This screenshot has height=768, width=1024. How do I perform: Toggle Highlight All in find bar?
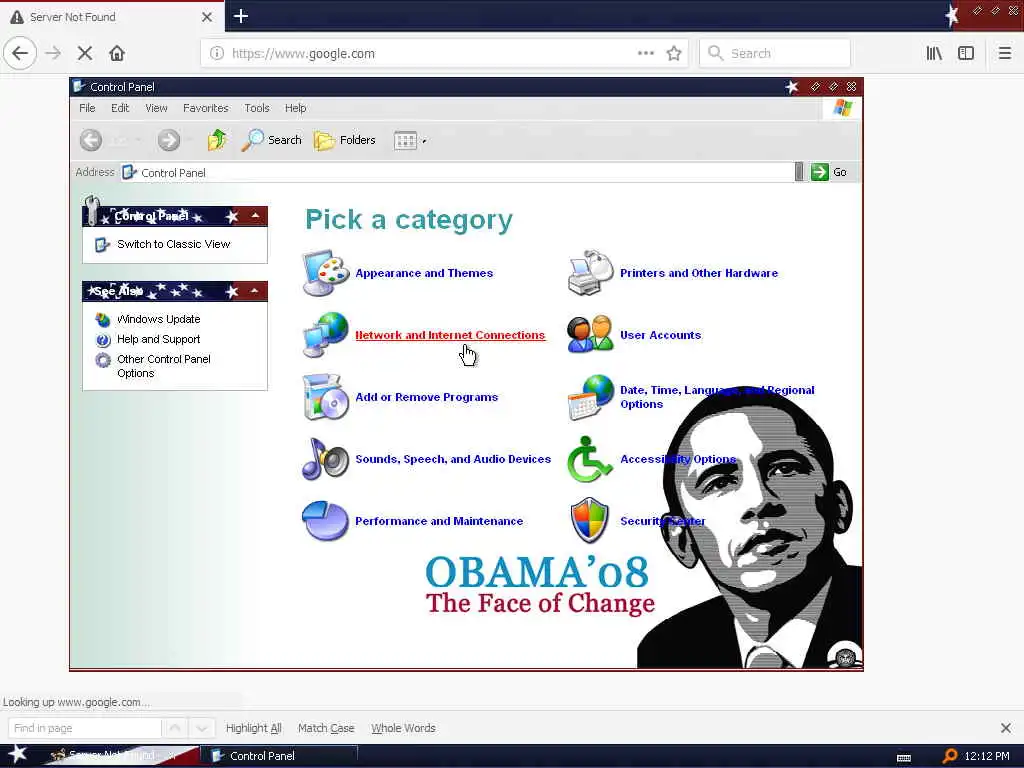tap(253, 728)
